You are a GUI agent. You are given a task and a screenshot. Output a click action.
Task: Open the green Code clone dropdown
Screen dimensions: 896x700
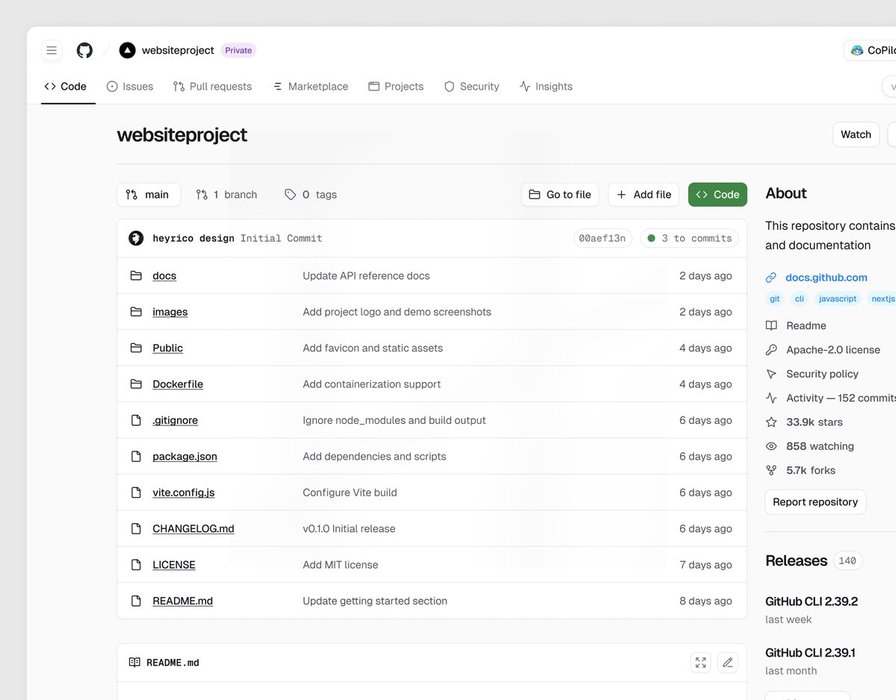coord(717,194)
